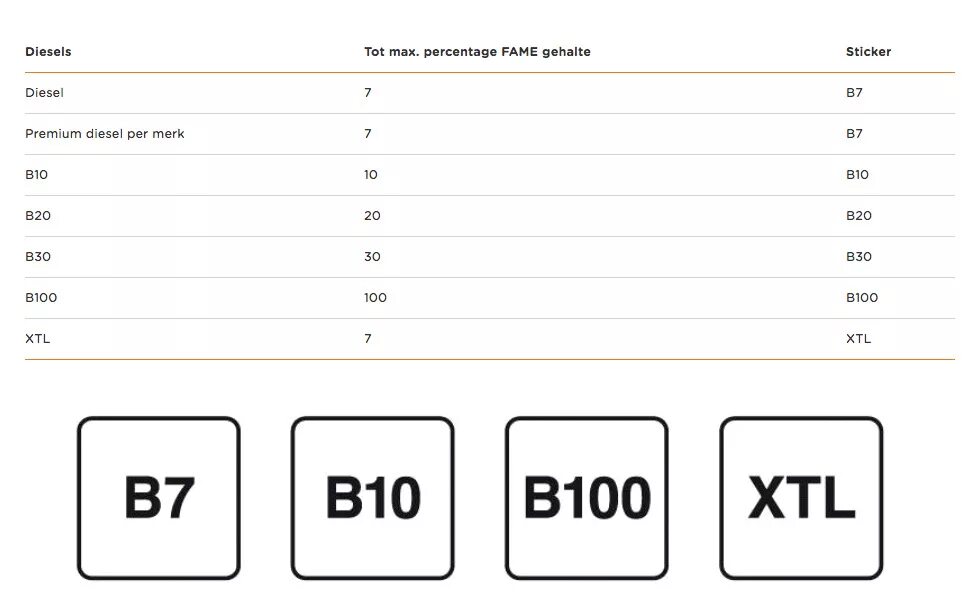Click the B7 fuel sticker icon
Screen dimensions: 963x611
pos(158,498)
